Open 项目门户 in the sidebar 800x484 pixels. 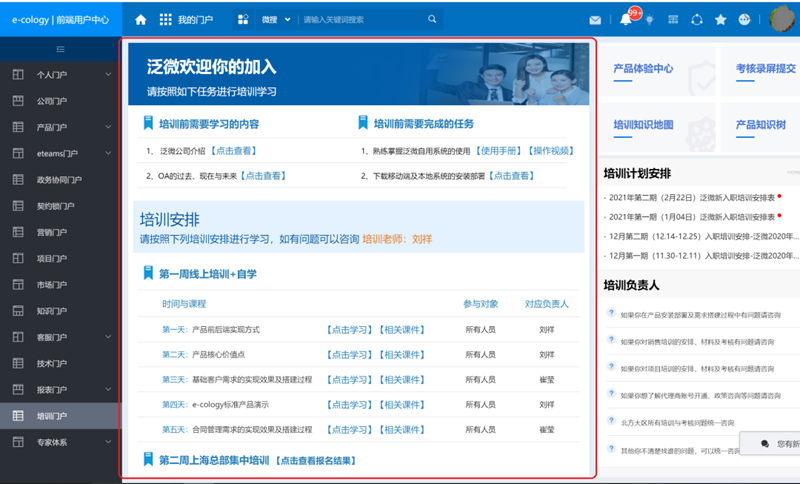tap(61, 259)
